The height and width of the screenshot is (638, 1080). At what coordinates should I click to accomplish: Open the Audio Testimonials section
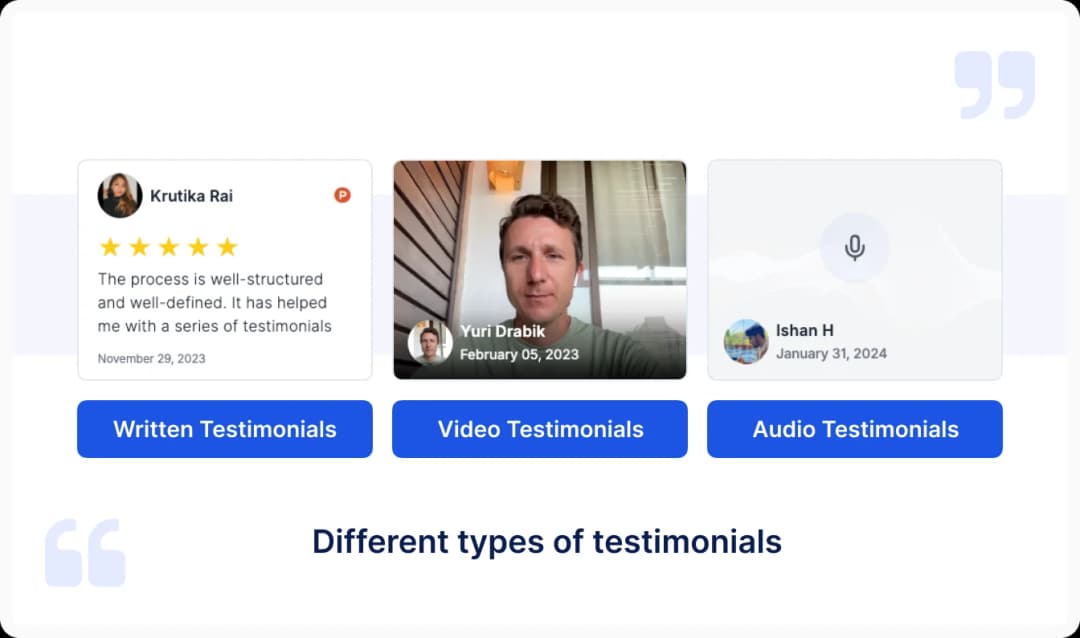point(854,429)
